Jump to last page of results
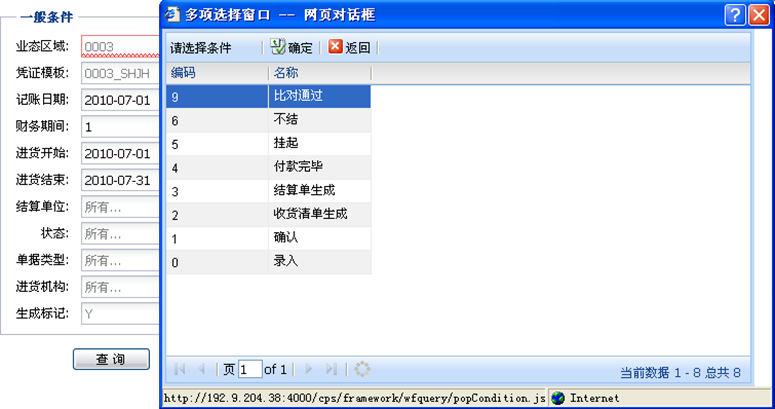 (x=331, y=369)
